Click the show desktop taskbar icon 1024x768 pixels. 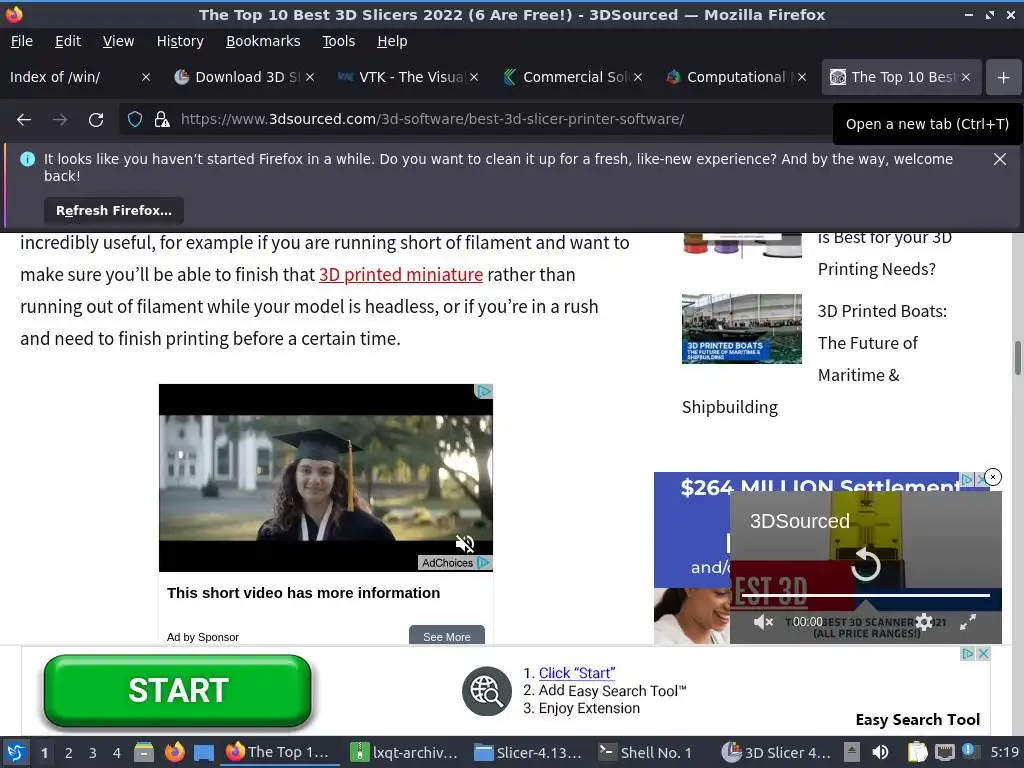click(x=204, y=753)
